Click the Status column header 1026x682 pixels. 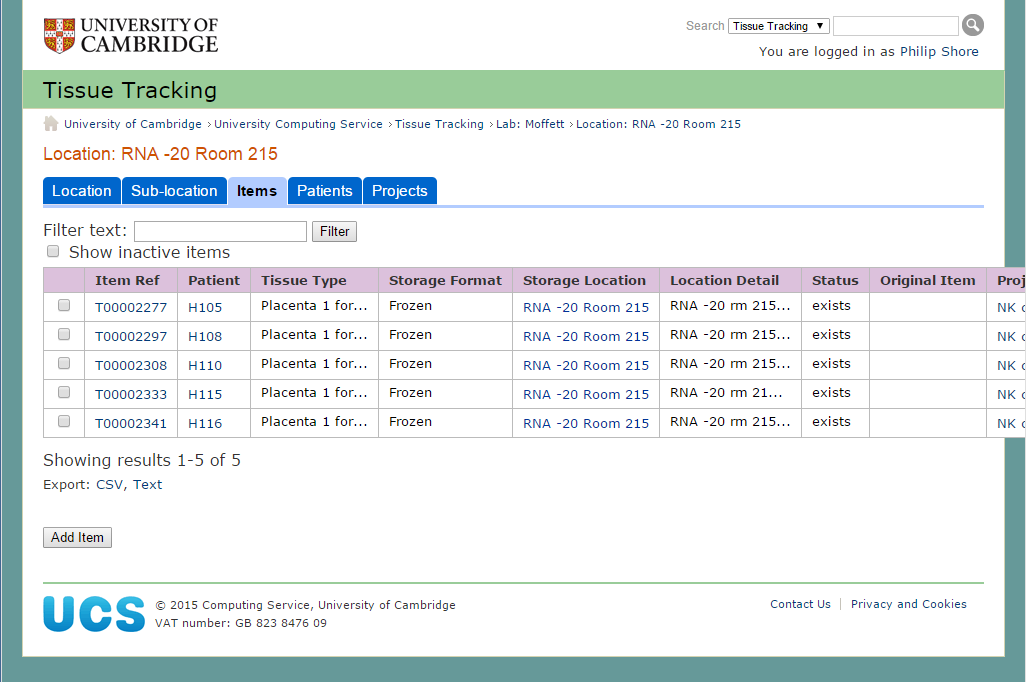[835, 281]
